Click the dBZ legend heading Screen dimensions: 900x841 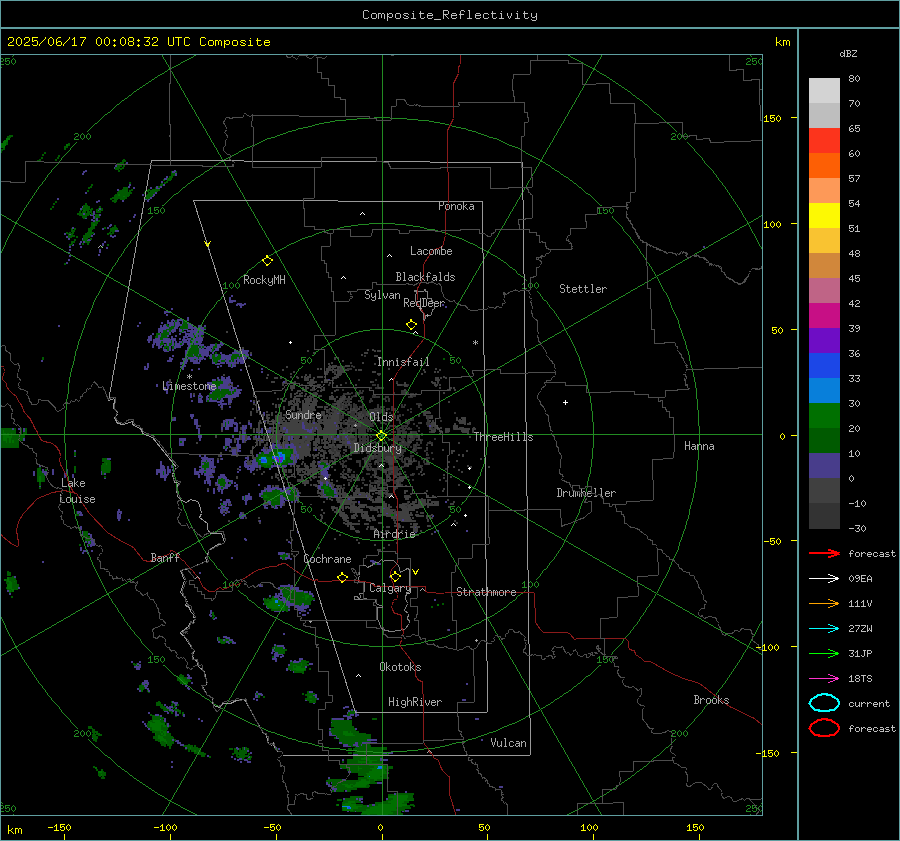click(848, 53)
